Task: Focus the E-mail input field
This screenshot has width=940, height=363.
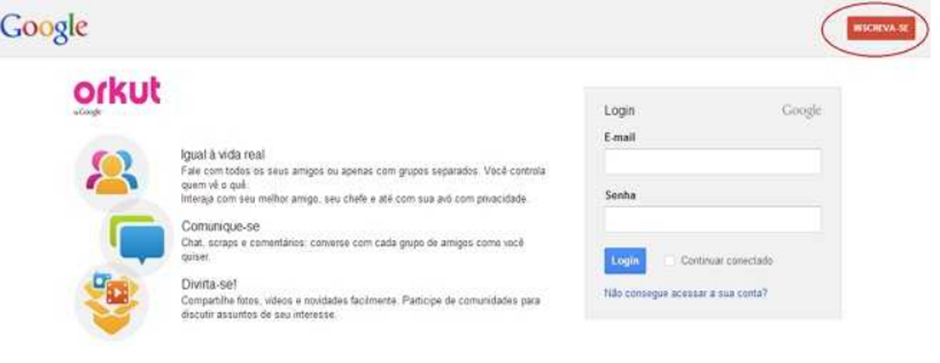Action: 713,162
